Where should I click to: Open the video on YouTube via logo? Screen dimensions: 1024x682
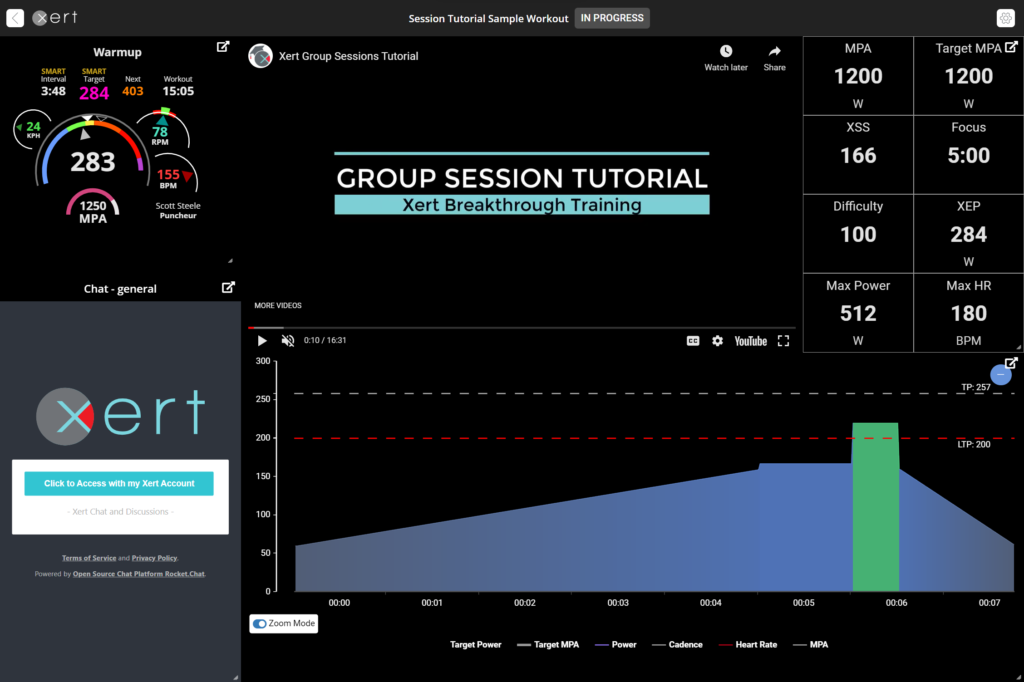tap(750, 341)
